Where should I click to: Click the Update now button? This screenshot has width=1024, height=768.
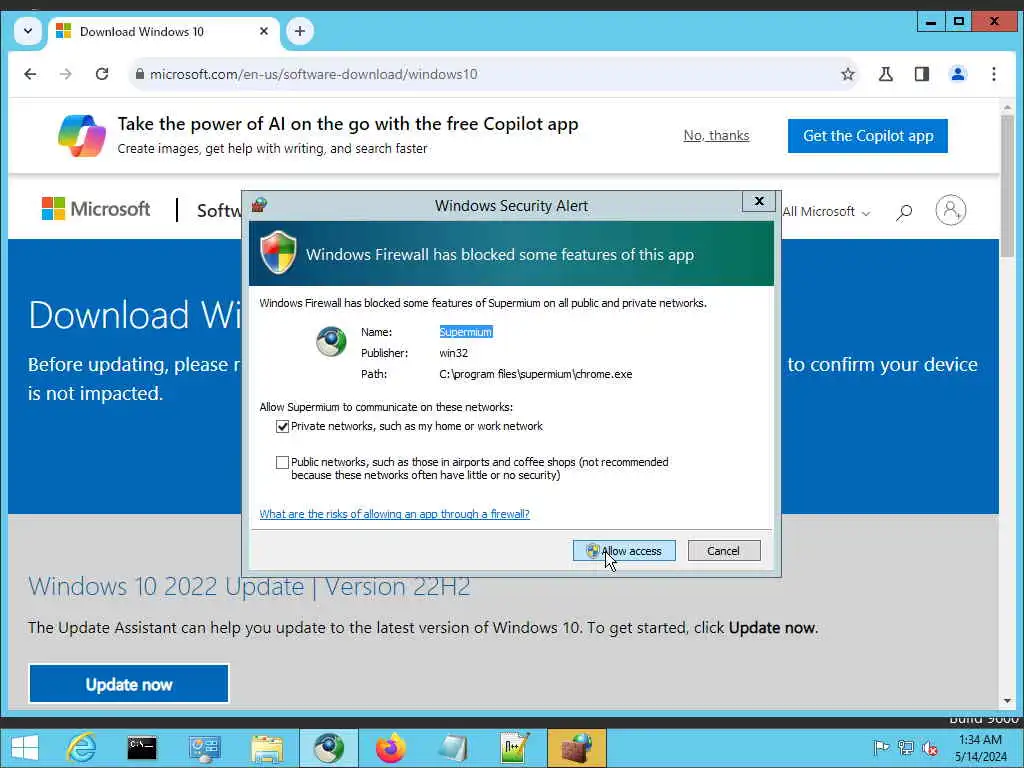coord(129,684)
